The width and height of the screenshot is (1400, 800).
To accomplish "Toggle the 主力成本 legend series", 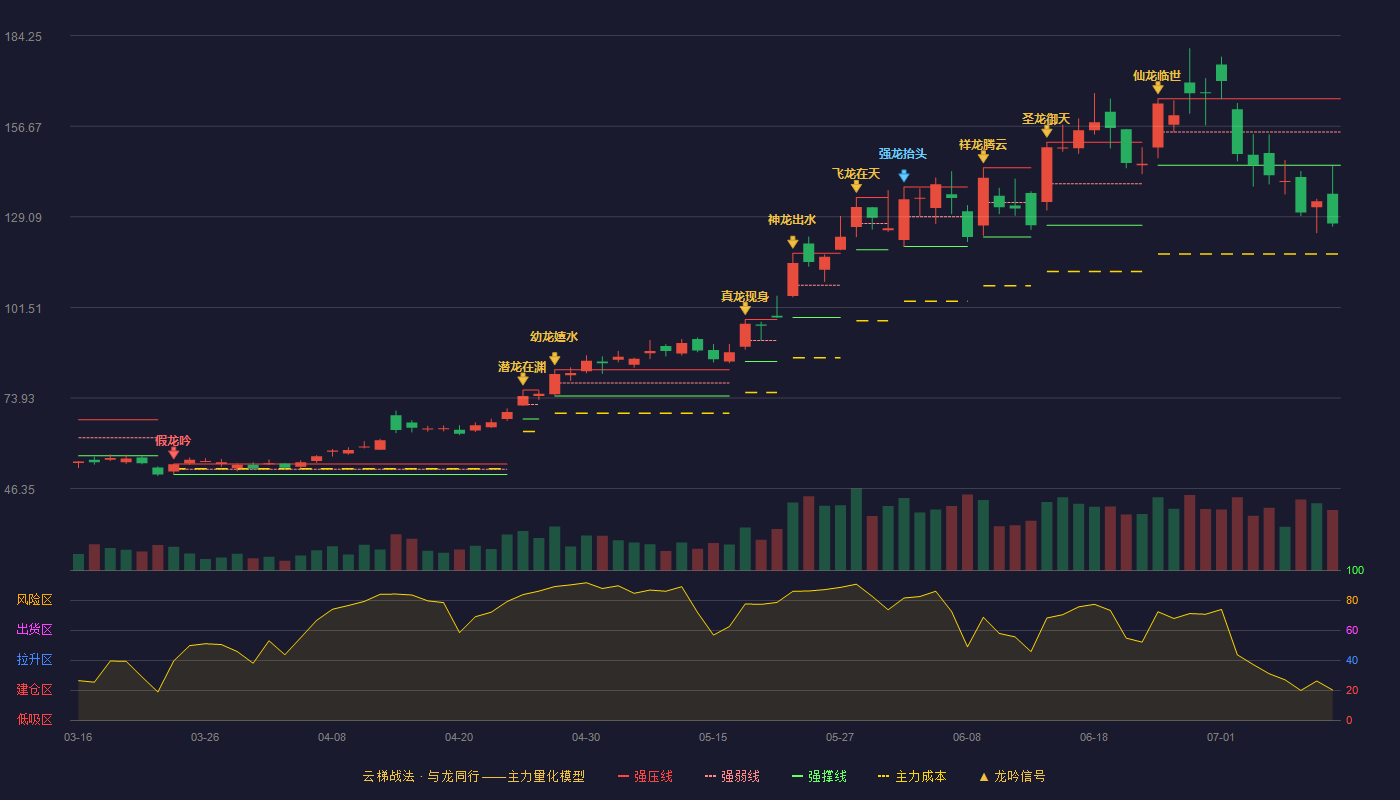I will click(912, 776).
